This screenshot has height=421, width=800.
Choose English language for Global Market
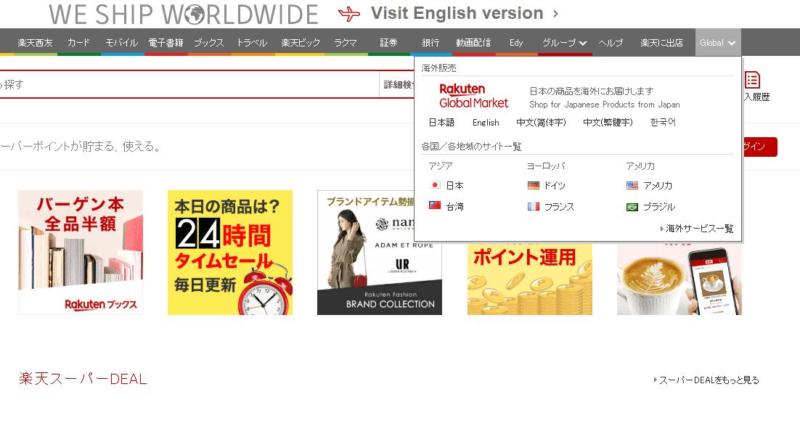pyautogui.click(x=486, y=122)
